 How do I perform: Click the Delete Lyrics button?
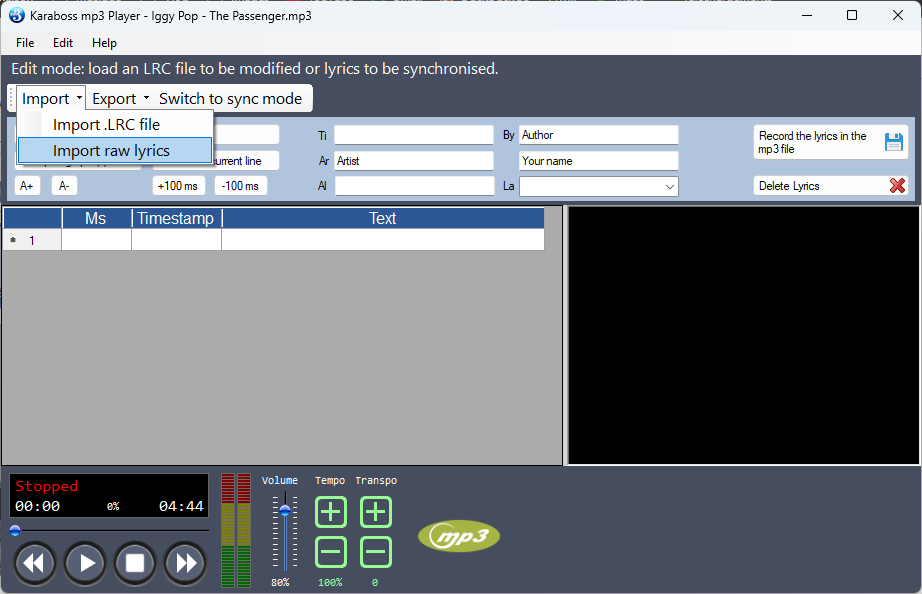pyautogui.click(x=830, y=186)
